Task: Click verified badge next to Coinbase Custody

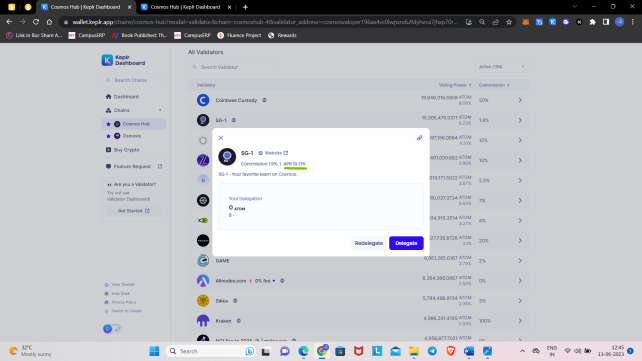Action: click(x=264, y=100)
